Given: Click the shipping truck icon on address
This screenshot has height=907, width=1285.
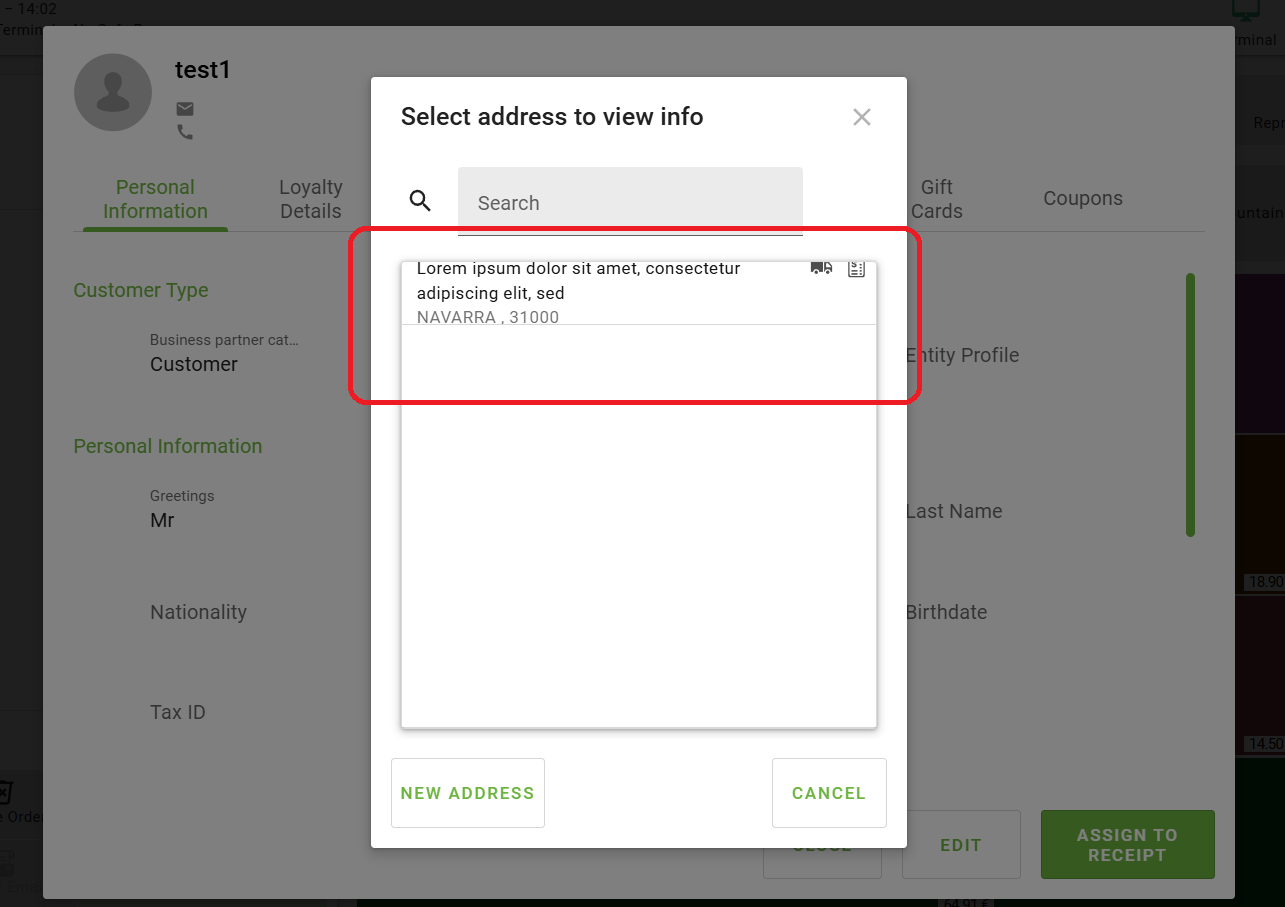Looking at the screenshot, I should pos(821,268).
